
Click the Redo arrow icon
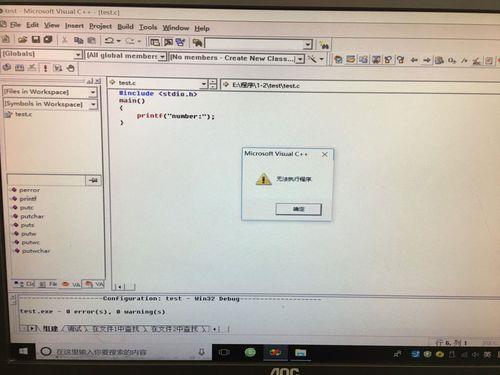[130, 41]
